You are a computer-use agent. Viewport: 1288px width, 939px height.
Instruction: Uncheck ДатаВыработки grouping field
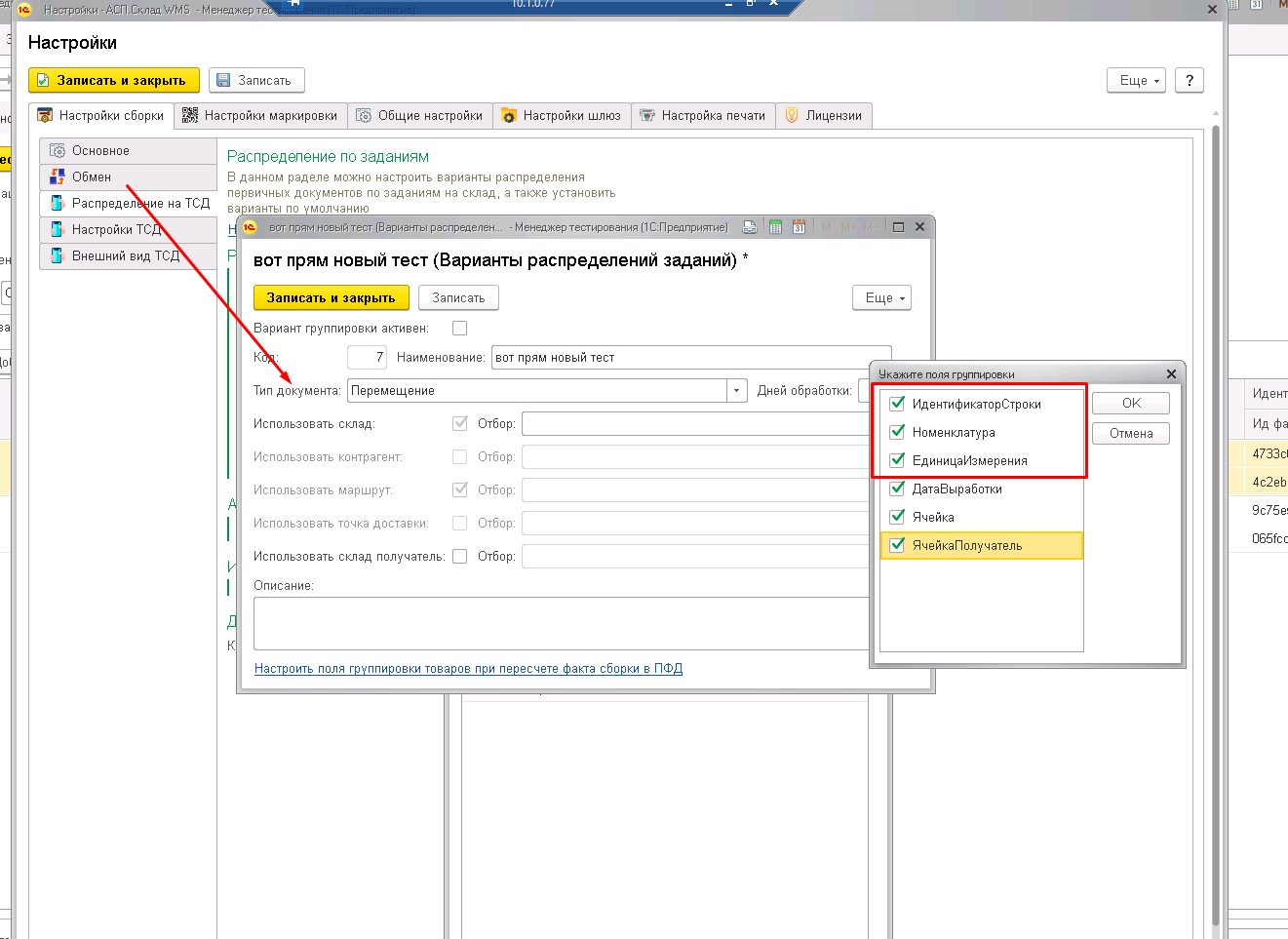coord(897,489)
